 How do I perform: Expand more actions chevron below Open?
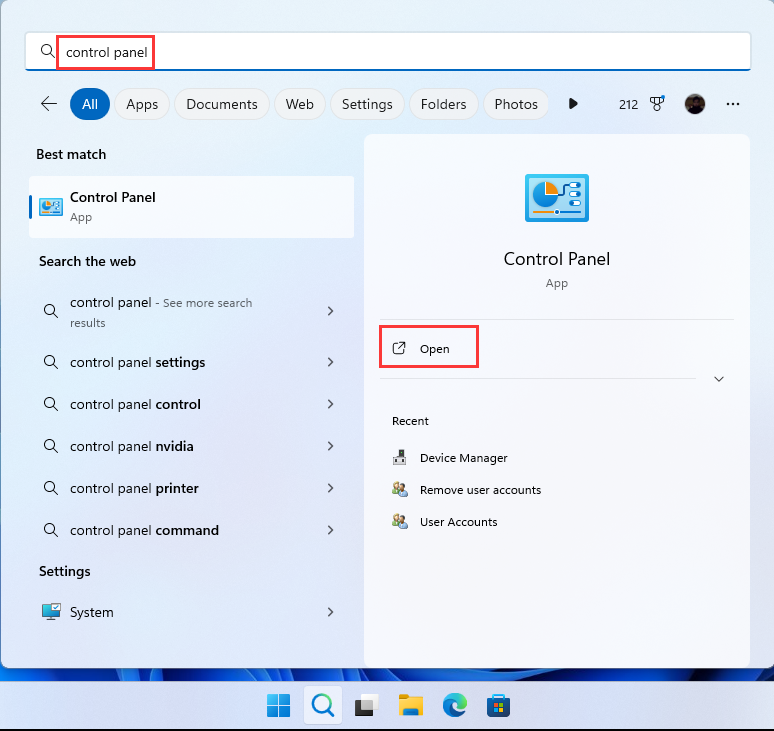coord(719,379)
